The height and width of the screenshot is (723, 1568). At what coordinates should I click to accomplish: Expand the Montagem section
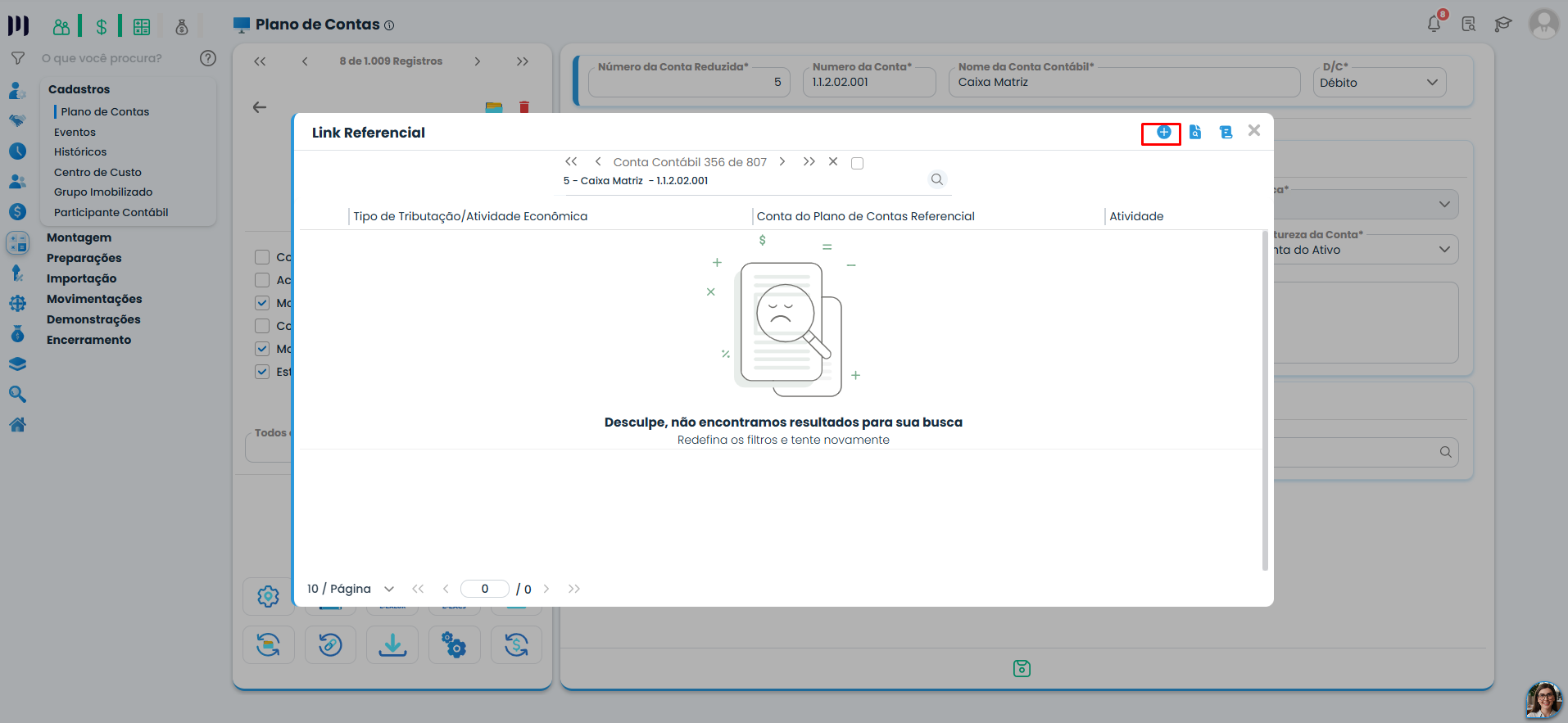coord(79,237)
